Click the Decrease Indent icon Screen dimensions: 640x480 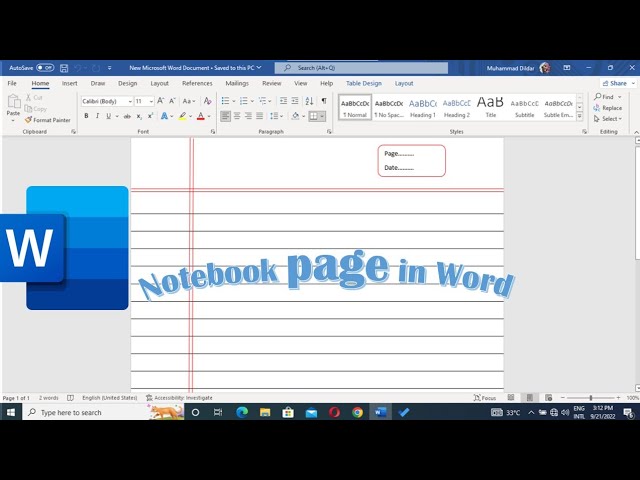tap(283, 101)
